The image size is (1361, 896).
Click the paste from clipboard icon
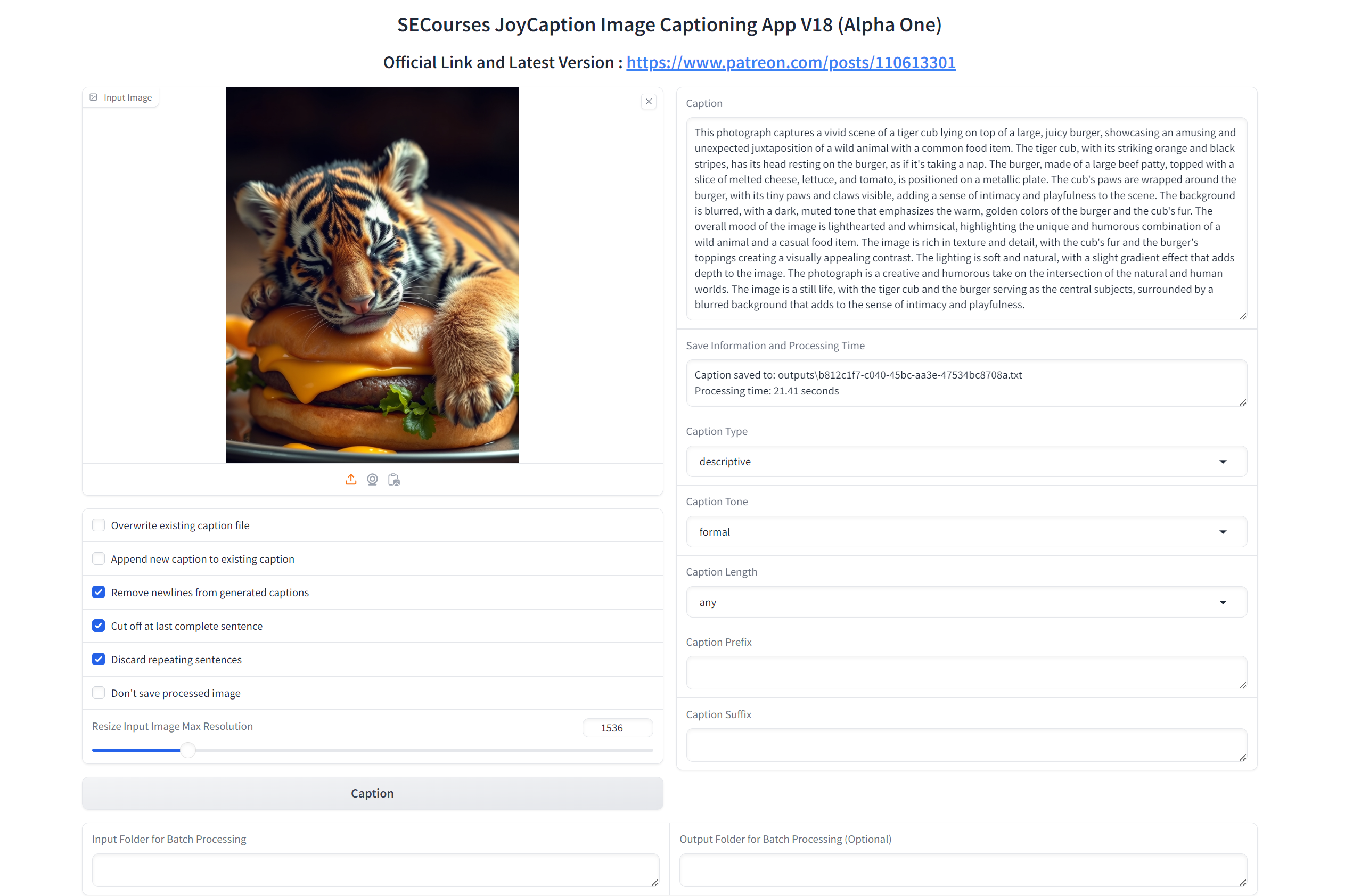pyautogui.click(x=394, y=479)
